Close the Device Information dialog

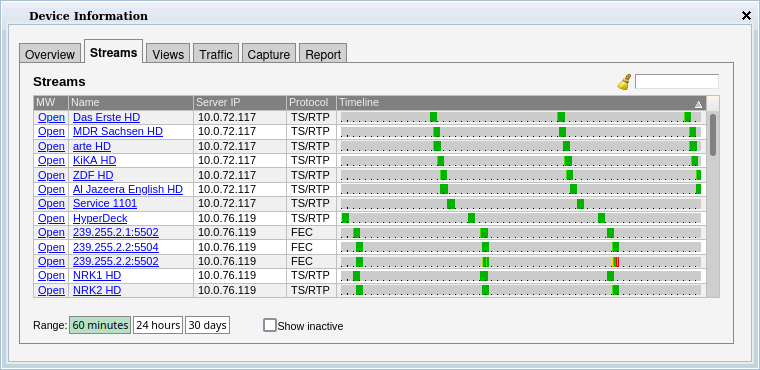coord(746,16)
